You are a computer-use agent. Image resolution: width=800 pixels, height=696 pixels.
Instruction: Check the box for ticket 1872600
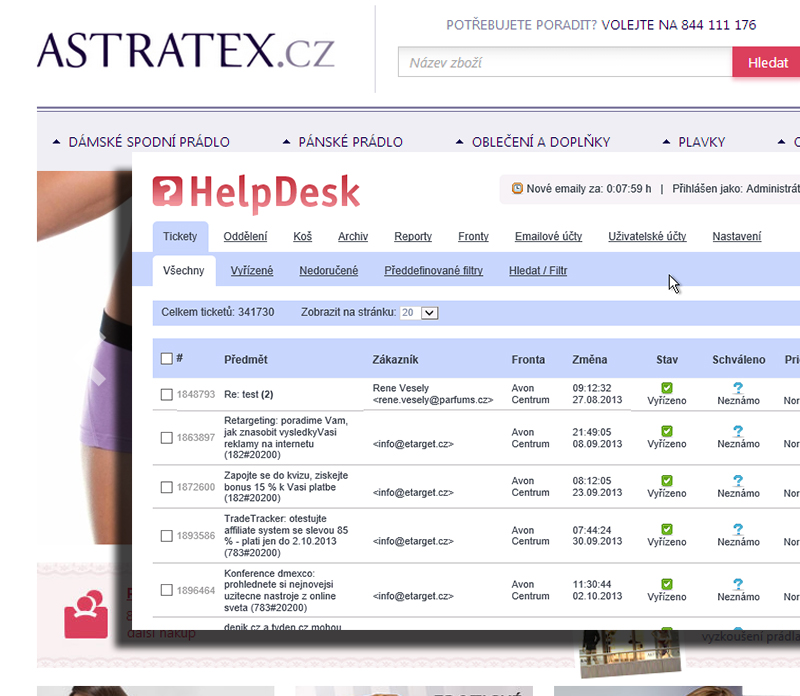point(166,487)
